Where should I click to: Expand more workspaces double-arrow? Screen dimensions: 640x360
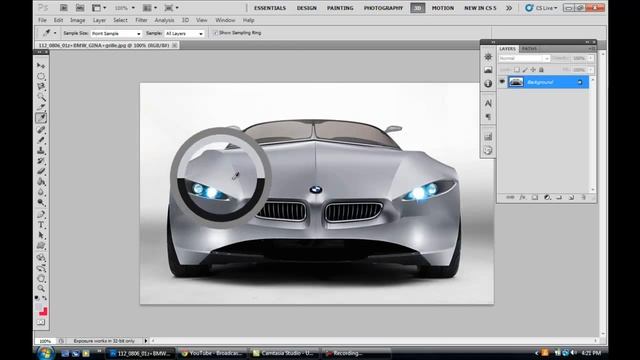coord(509,8)
